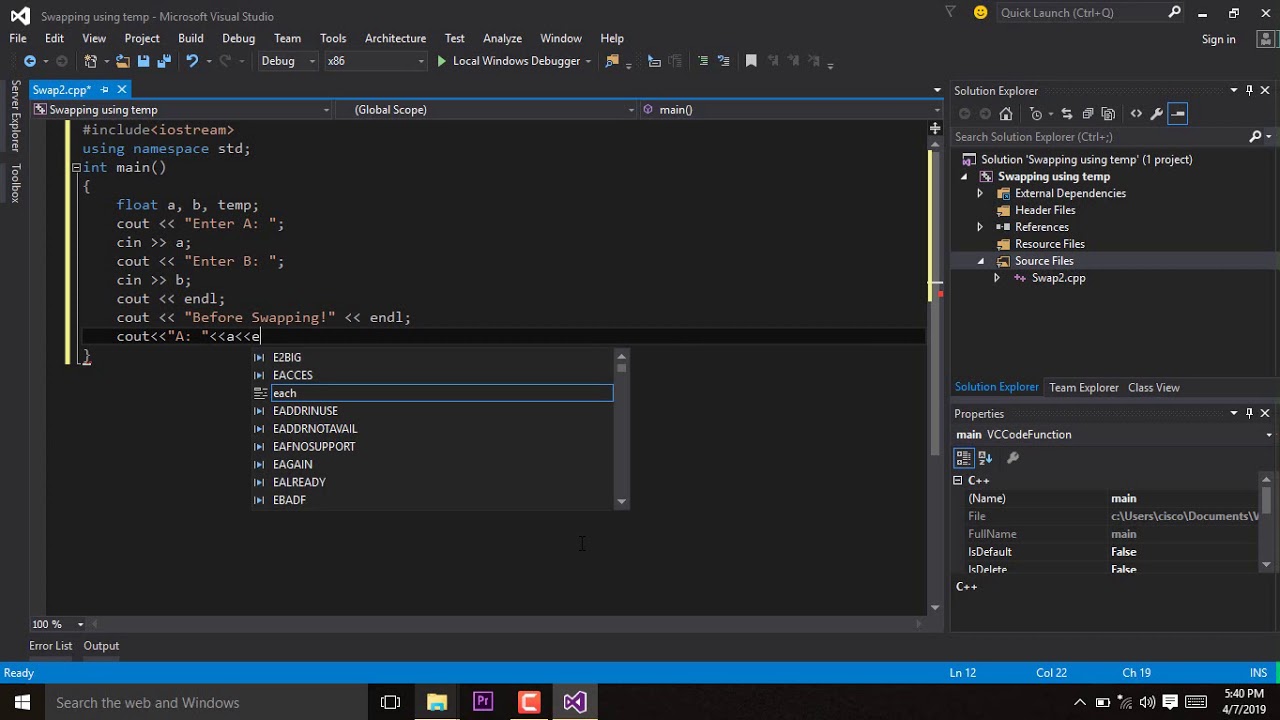Expand the References node

point(980,228)
